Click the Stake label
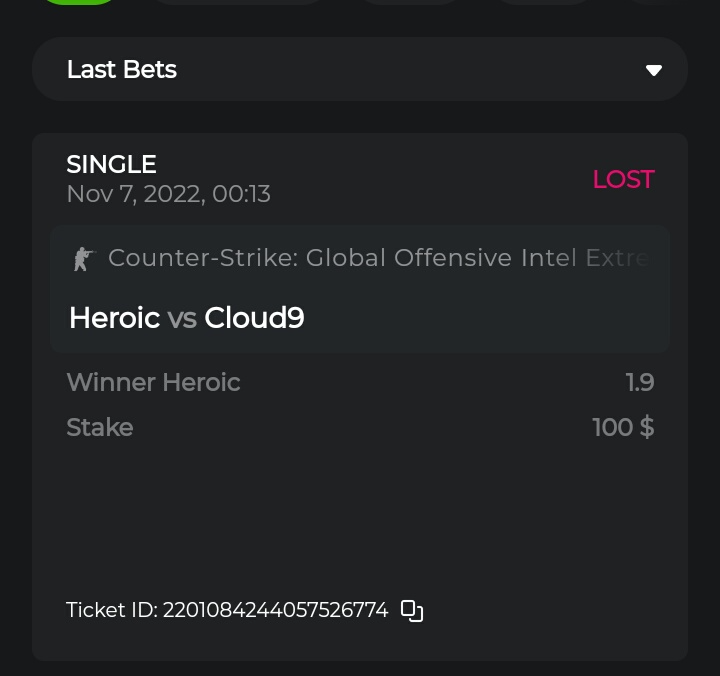Screen dimensions: 720x676 coord(99,427)
